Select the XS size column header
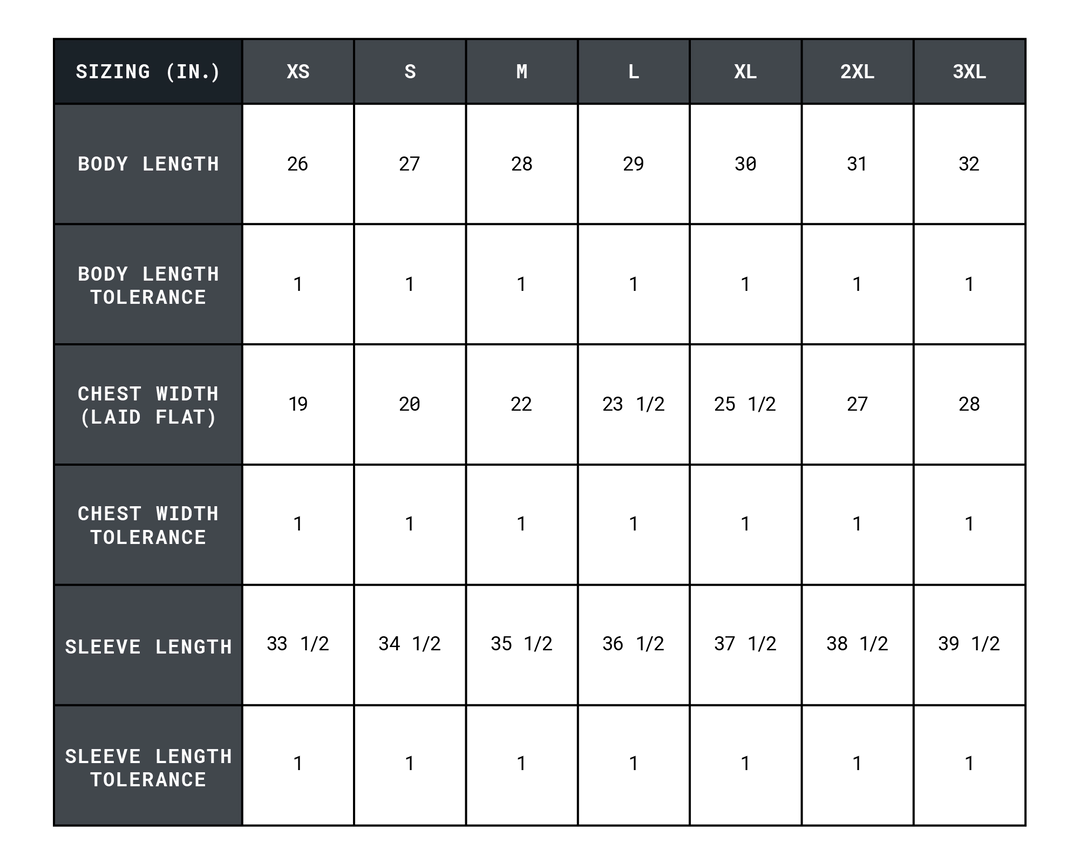This screenshot has height=864, width=1080. coord(298,72)
